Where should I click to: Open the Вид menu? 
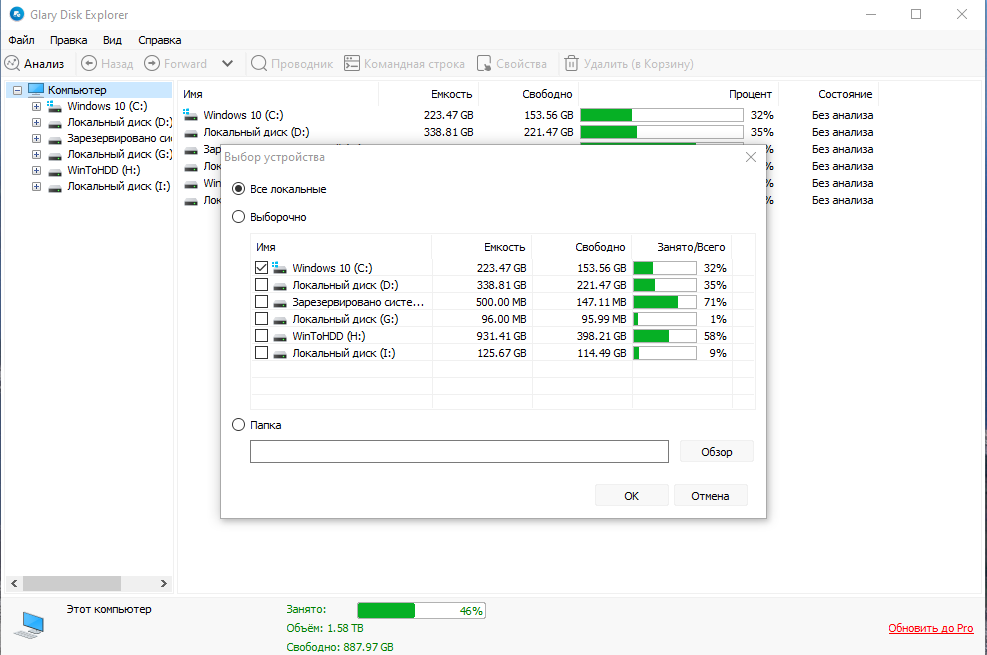112,40
